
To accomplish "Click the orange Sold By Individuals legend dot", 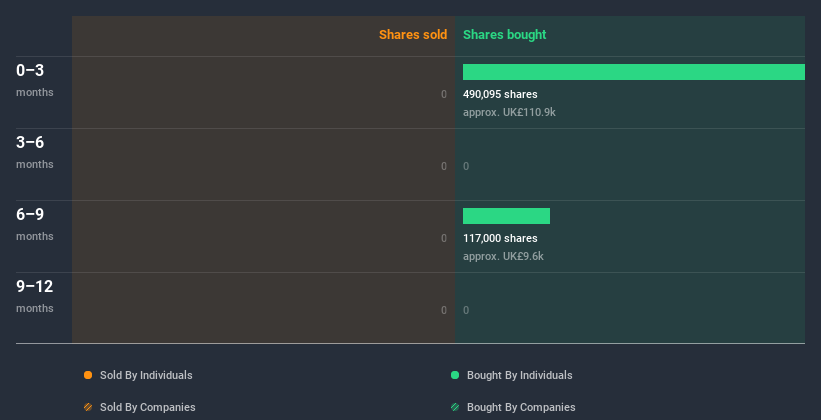I will tap(88, 375).
